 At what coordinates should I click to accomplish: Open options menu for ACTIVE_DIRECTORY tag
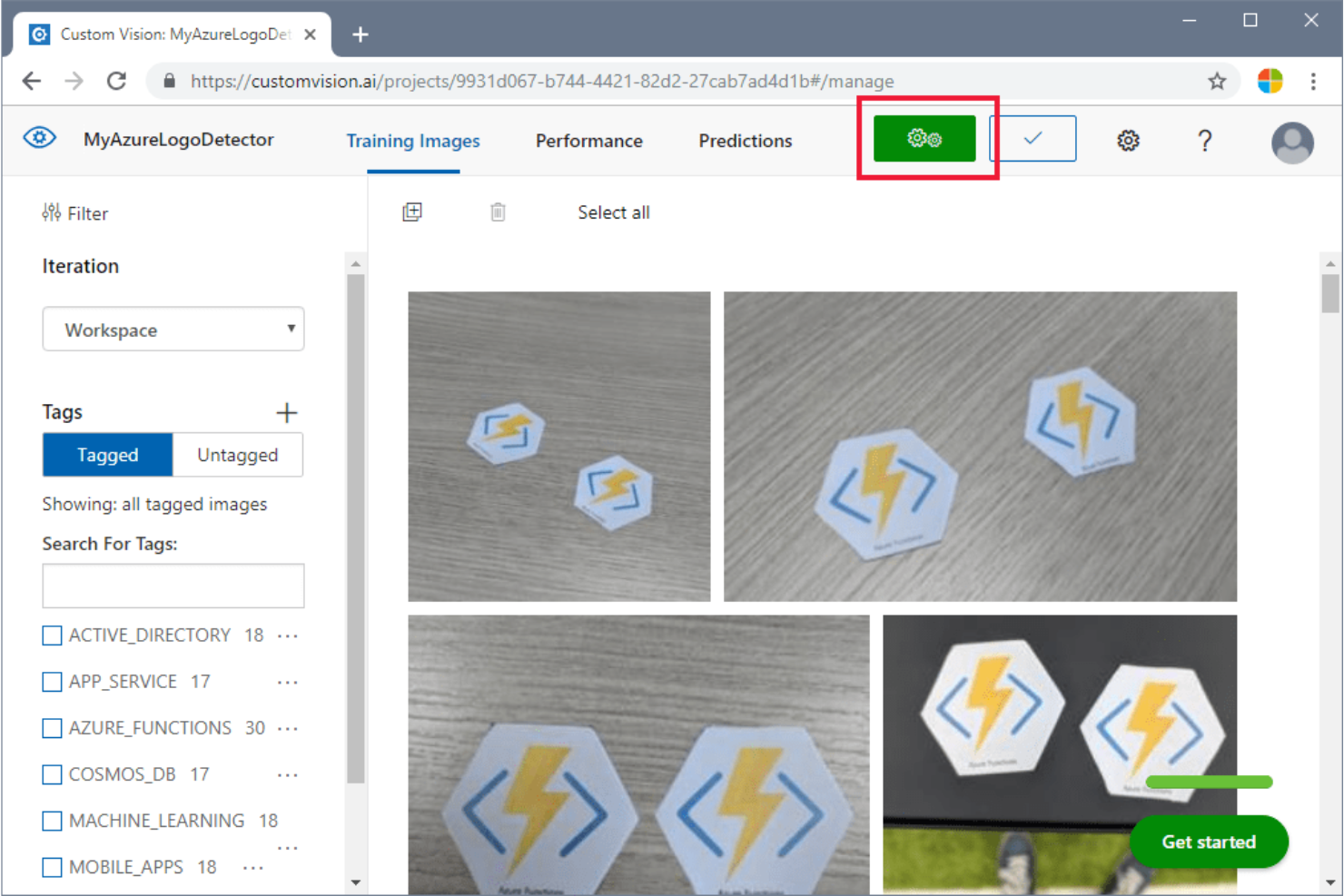pos(288,635)
